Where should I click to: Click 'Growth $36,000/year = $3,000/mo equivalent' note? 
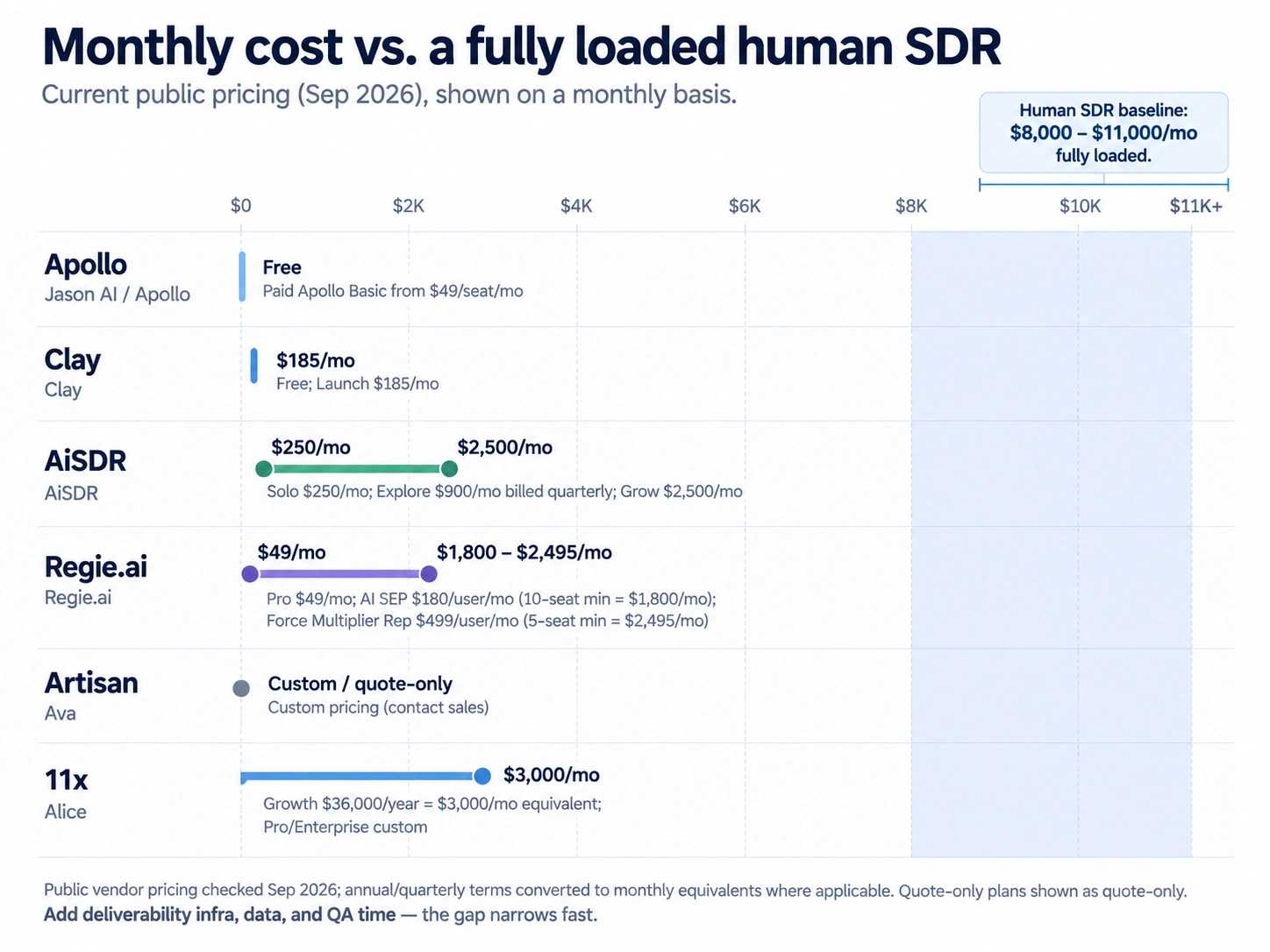432,804
